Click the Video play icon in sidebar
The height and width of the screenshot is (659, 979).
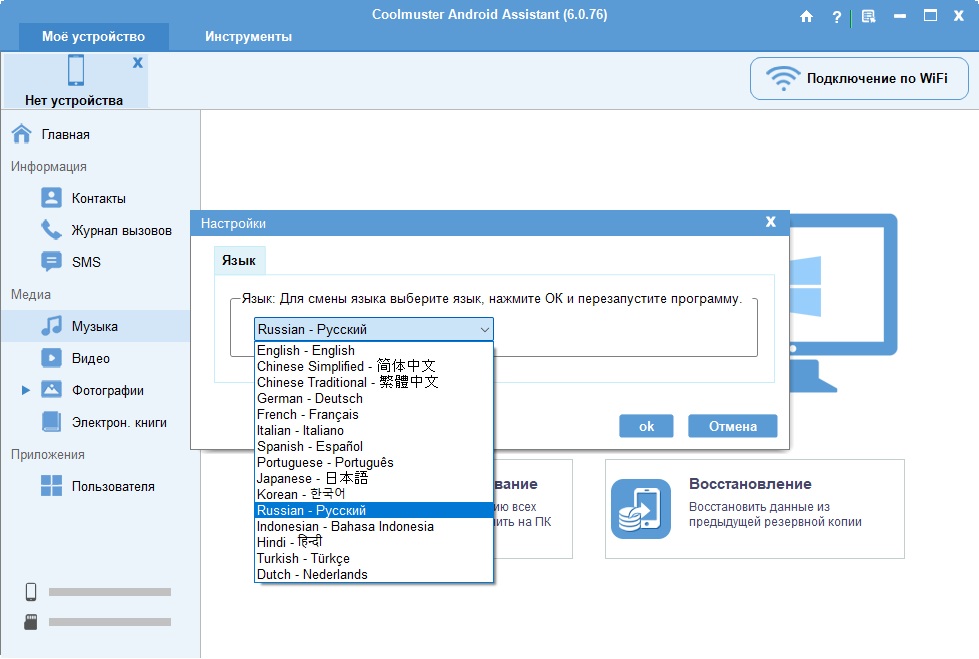[52, 358]
